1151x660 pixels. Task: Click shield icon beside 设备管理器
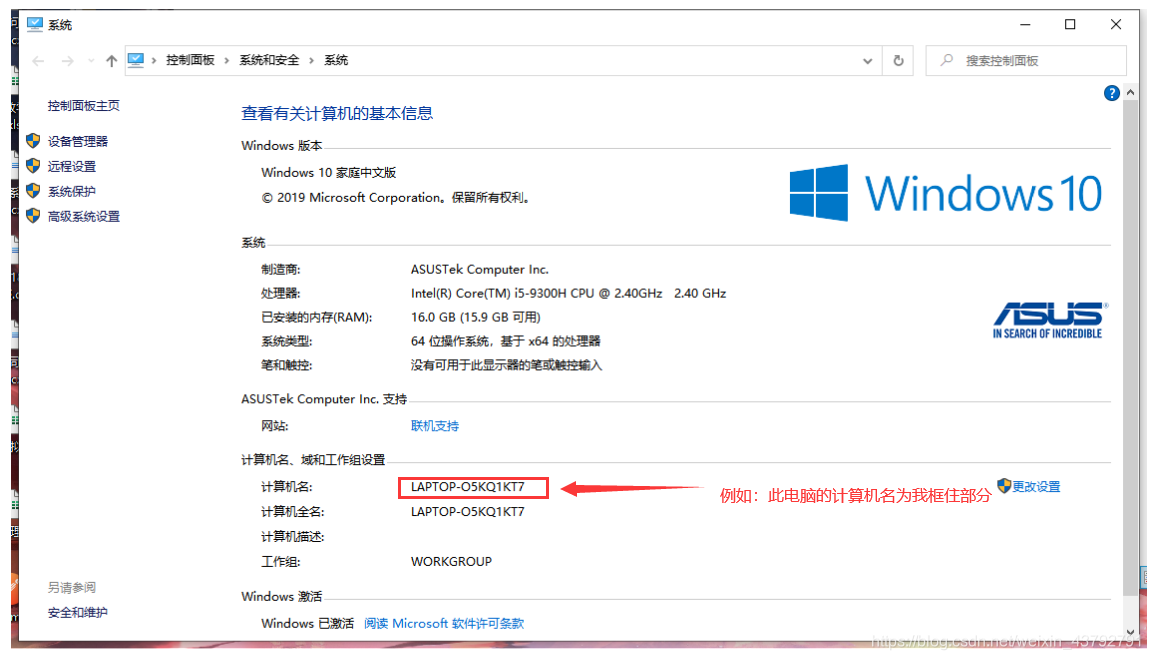click(x=33, y=140)
